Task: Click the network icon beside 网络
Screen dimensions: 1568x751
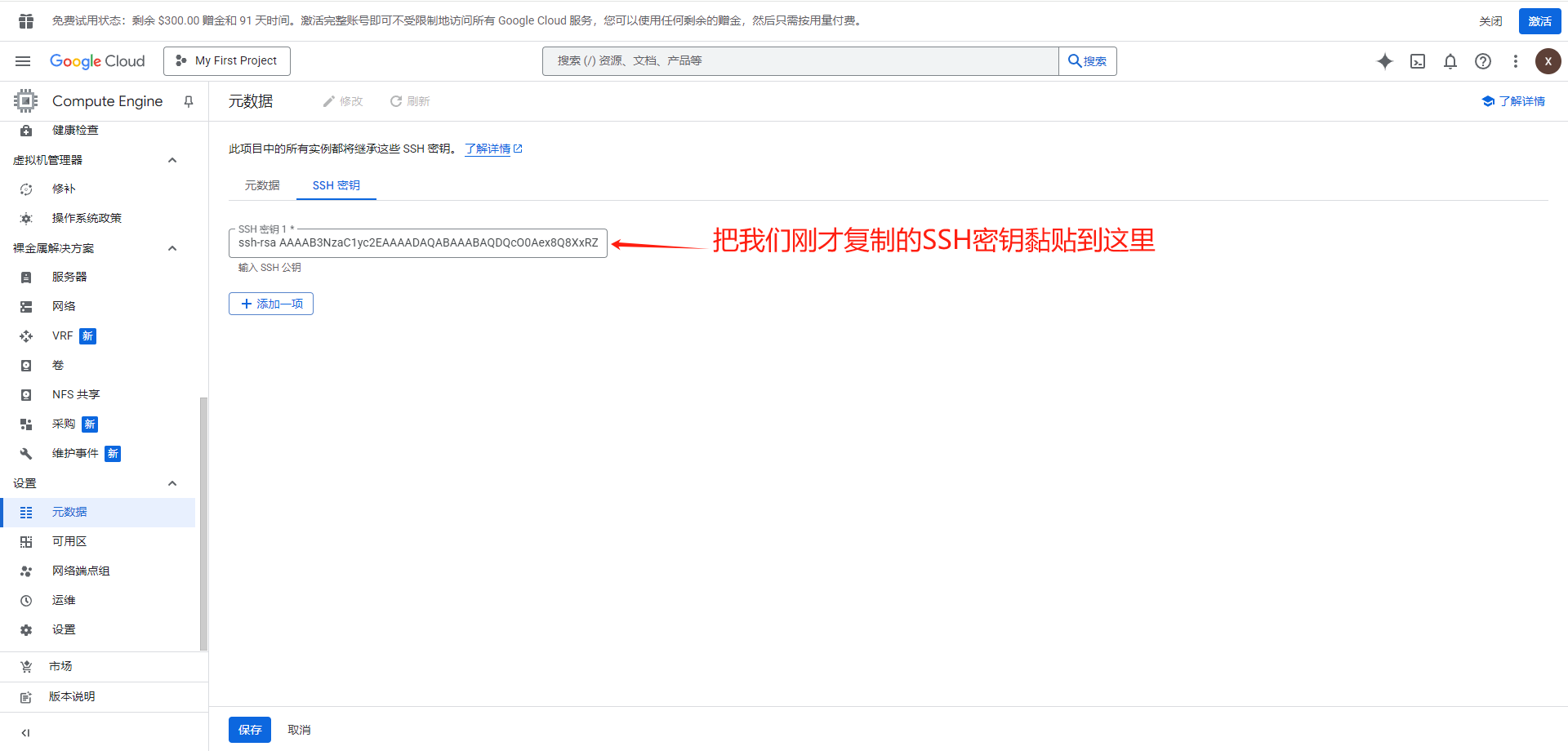Action: (x=26, y=307)
